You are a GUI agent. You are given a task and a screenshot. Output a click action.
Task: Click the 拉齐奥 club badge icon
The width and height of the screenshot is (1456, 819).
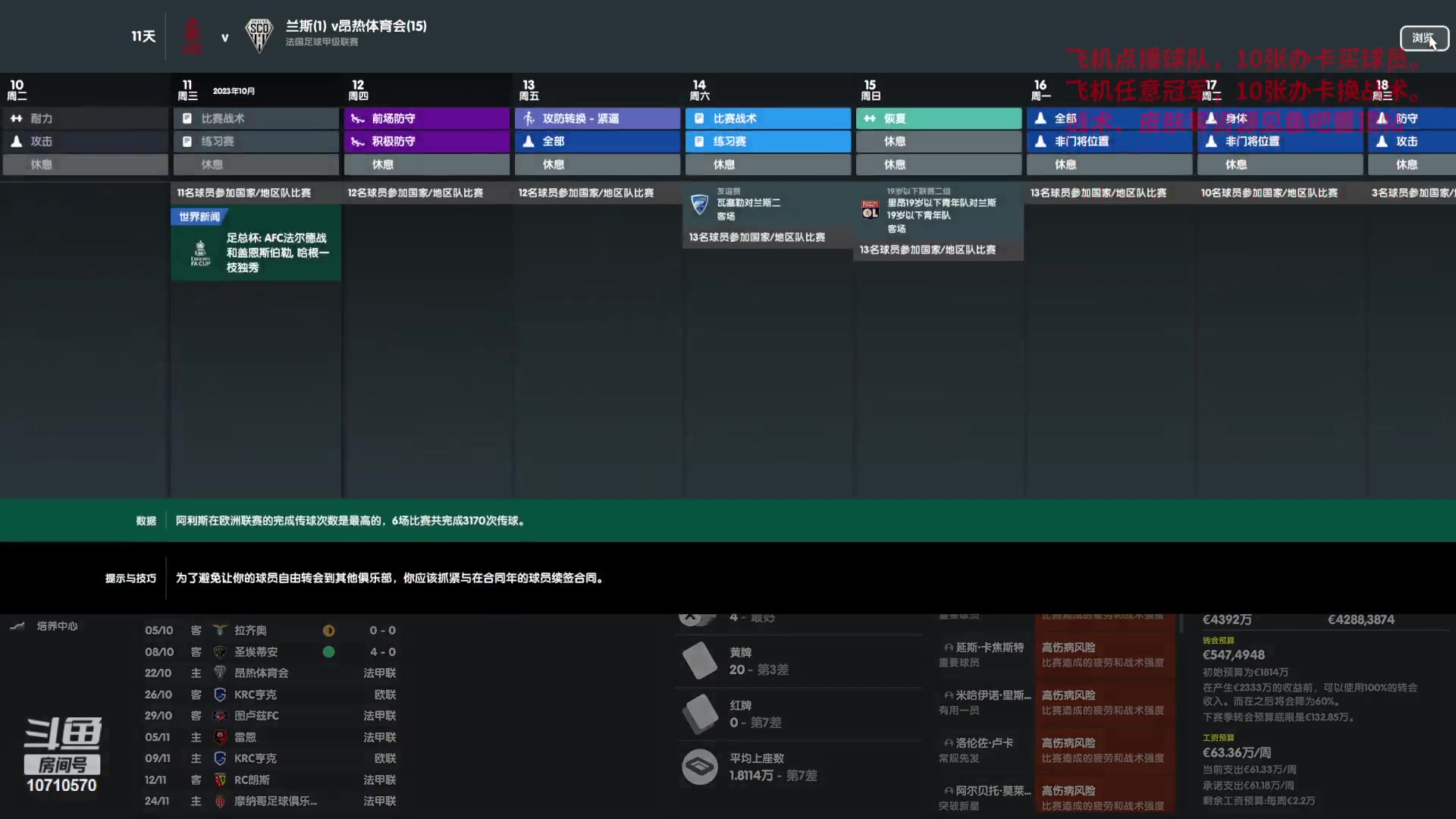[x=220, y=630]
